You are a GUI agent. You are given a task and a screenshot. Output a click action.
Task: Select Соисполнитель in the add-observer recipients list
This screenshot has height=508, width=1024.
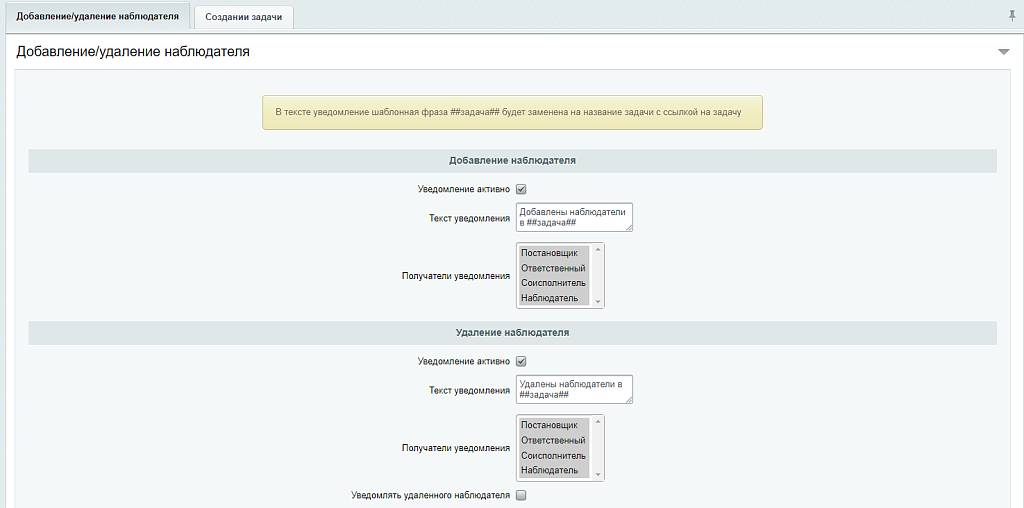click(x=553, y=283)
